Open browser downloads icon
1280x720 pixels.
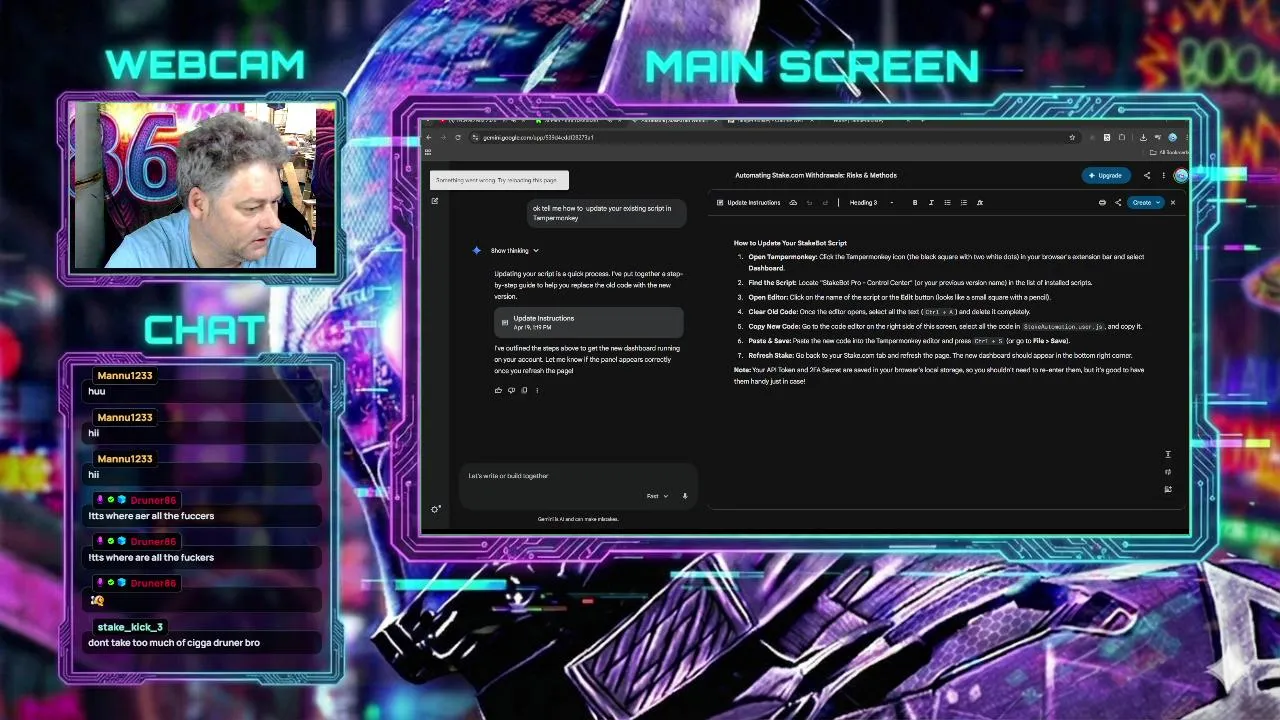click(x=1143, y=137)
